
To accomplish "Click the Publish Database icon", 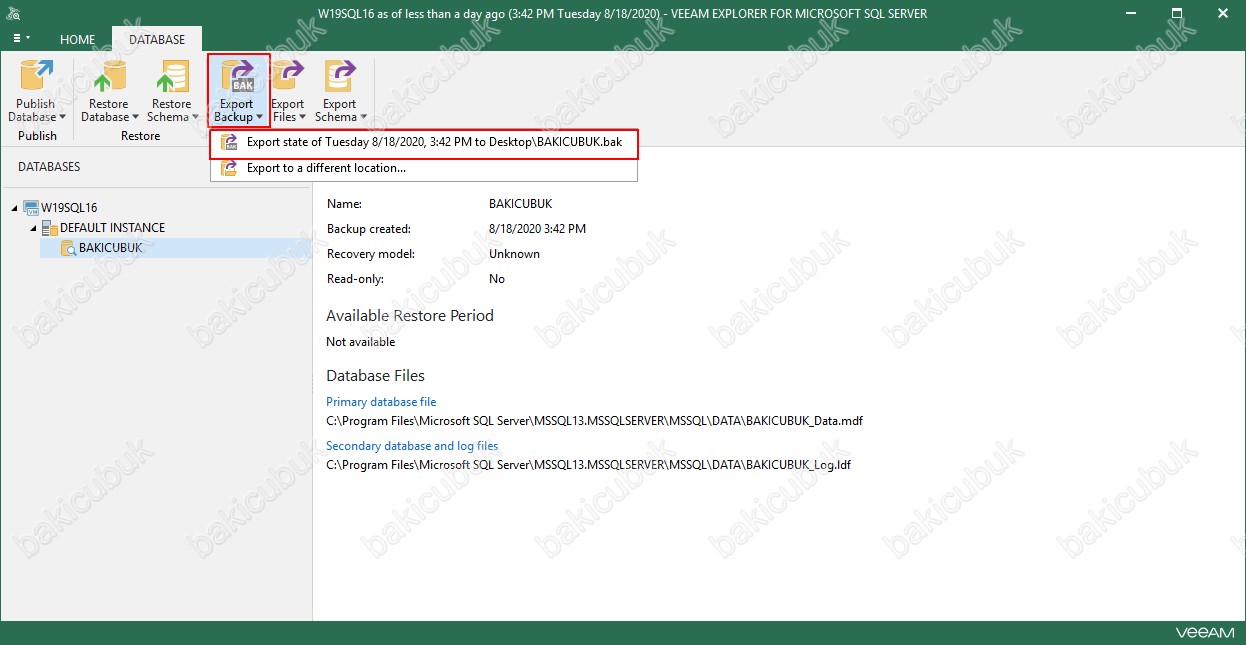I will coord(37,77).
